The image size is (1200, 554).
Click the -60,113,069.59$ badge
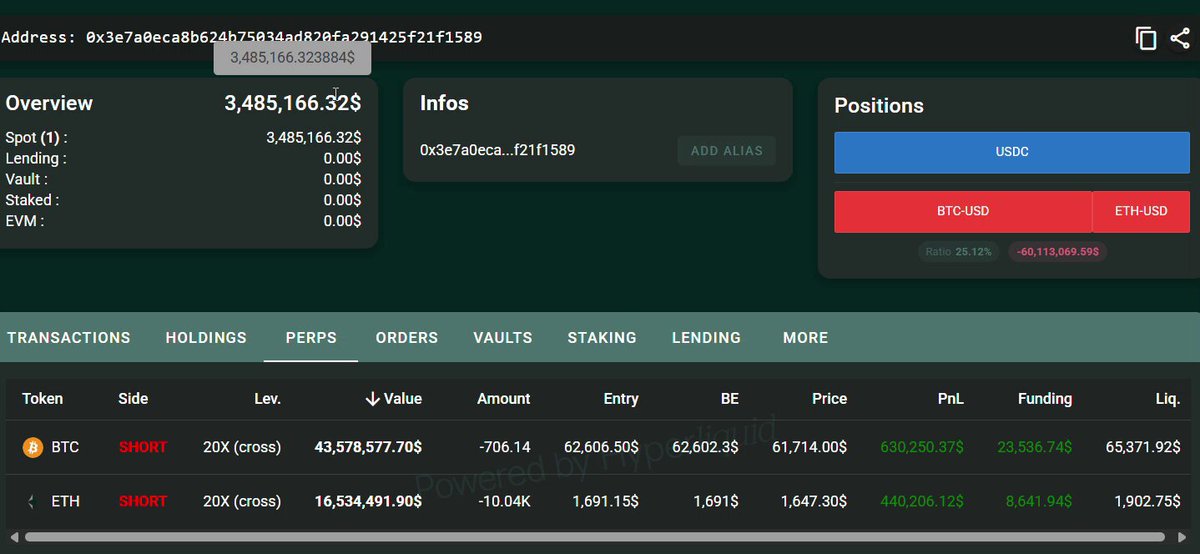(x=1057, y=252)
